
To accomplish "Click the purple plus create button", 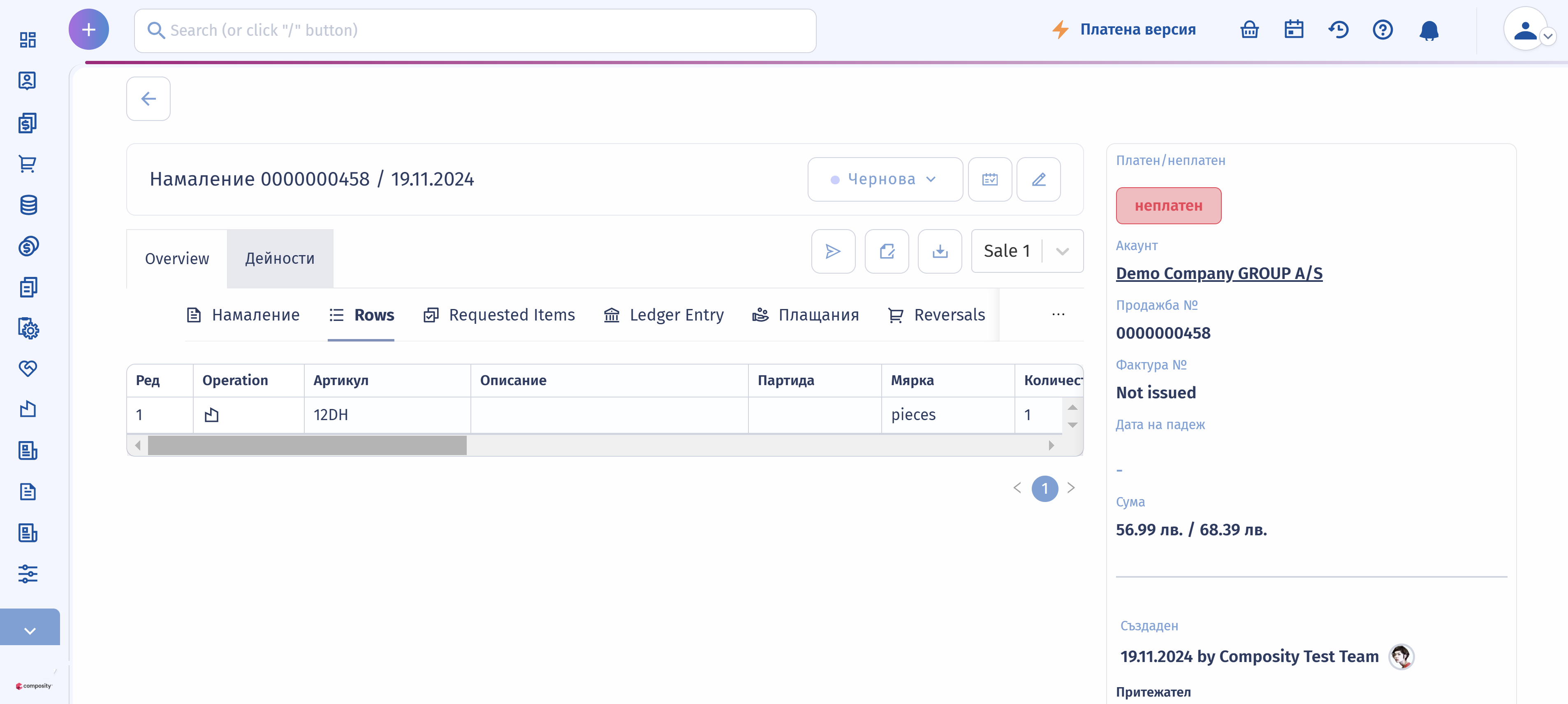I will coord(89,29).
